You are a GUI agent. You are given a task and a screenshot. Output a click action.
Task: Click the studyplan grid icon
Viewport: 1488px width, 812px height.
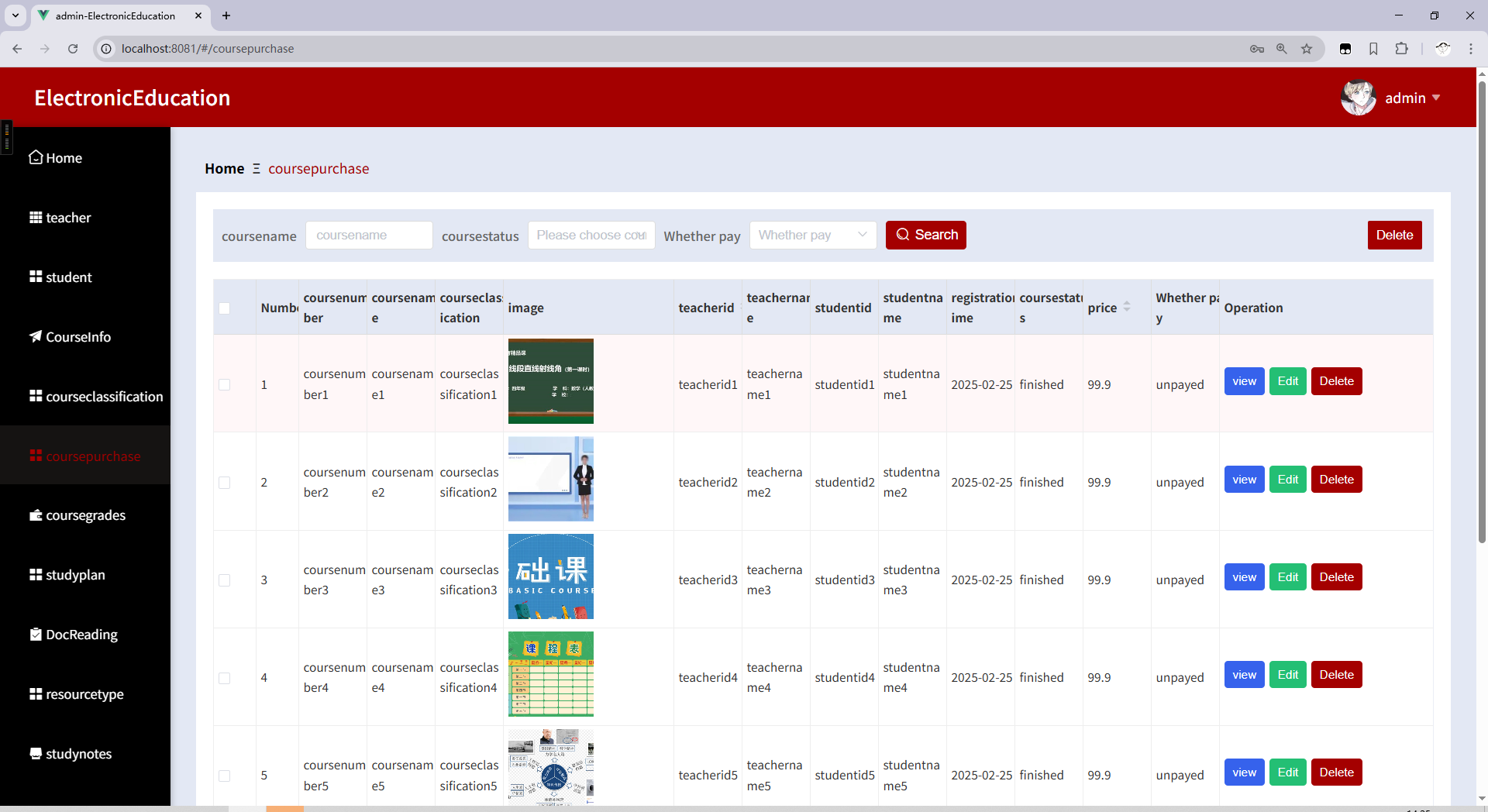pos(36,575)
